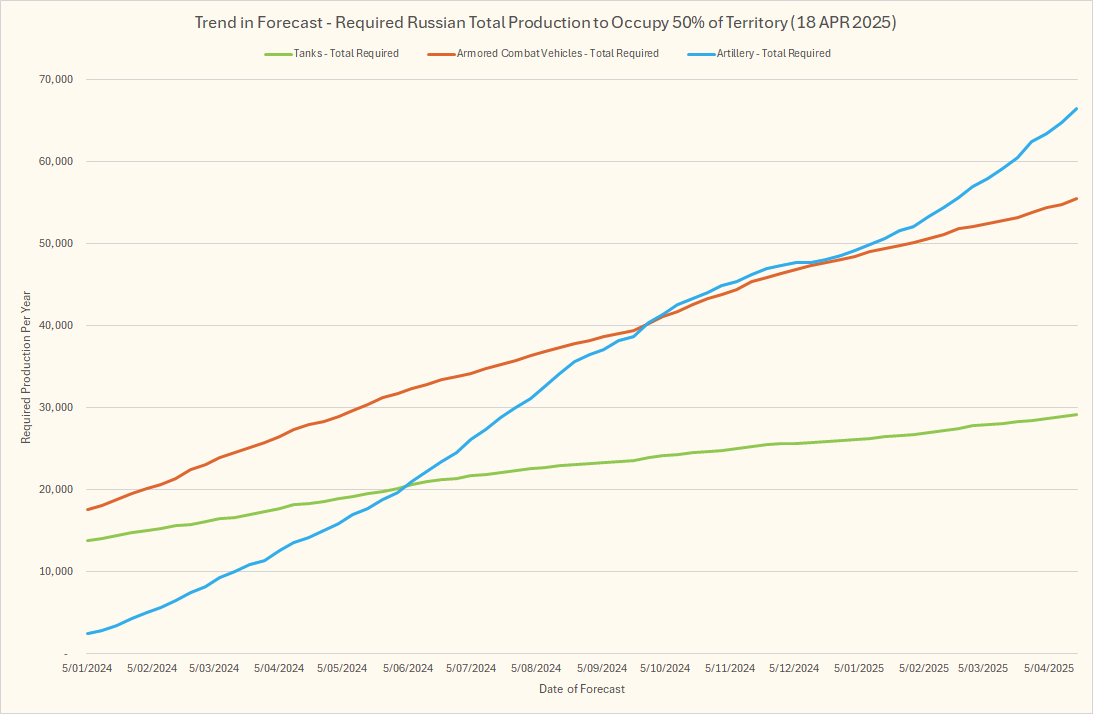The width and height of the screenshot is (1093, 714).
Task: Click the 5/07/2024 x-axis date label
Action: click(x=471, y=668)
